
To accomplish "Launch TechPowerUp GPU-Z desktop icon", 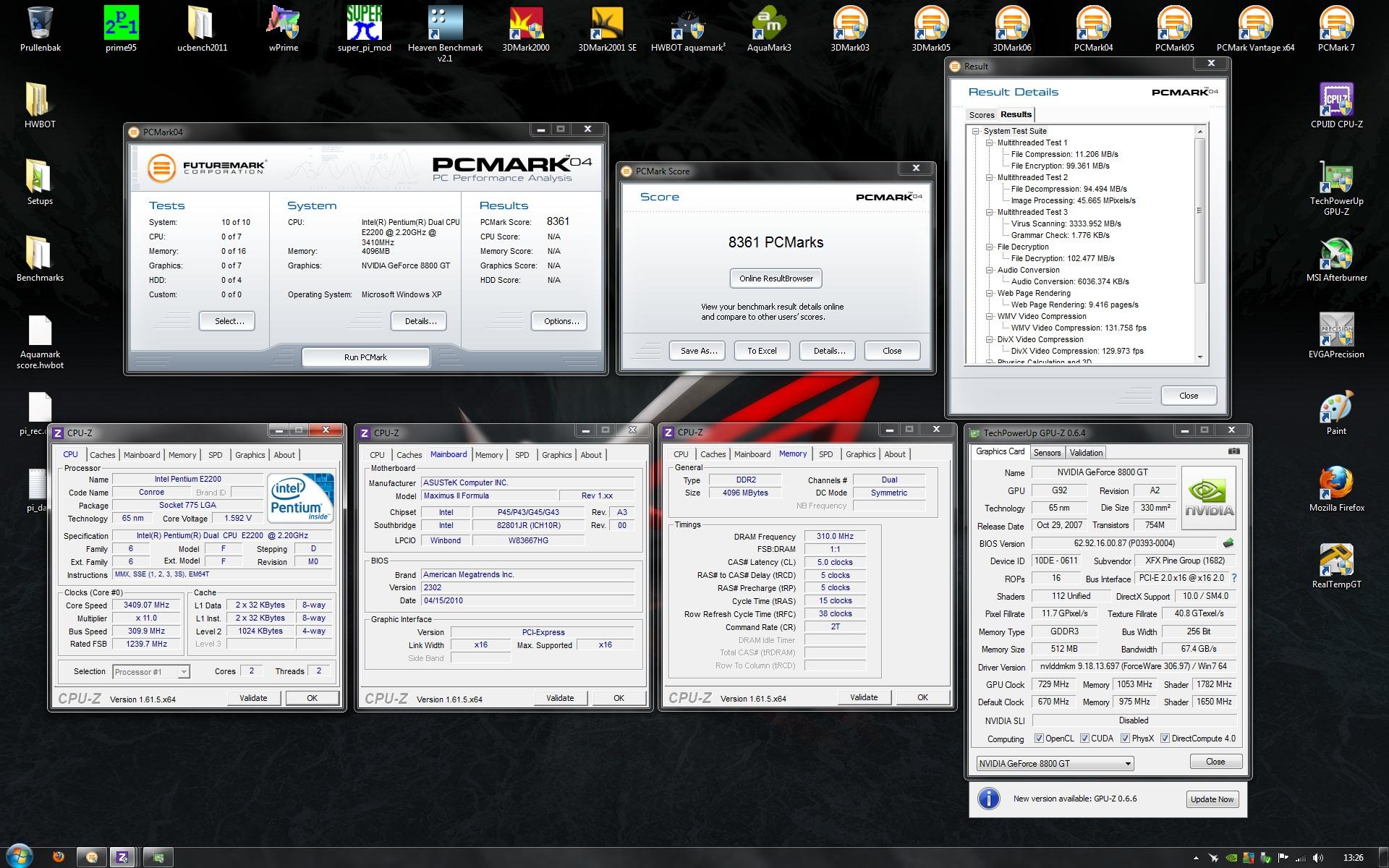I will (x=1336, y=187).
